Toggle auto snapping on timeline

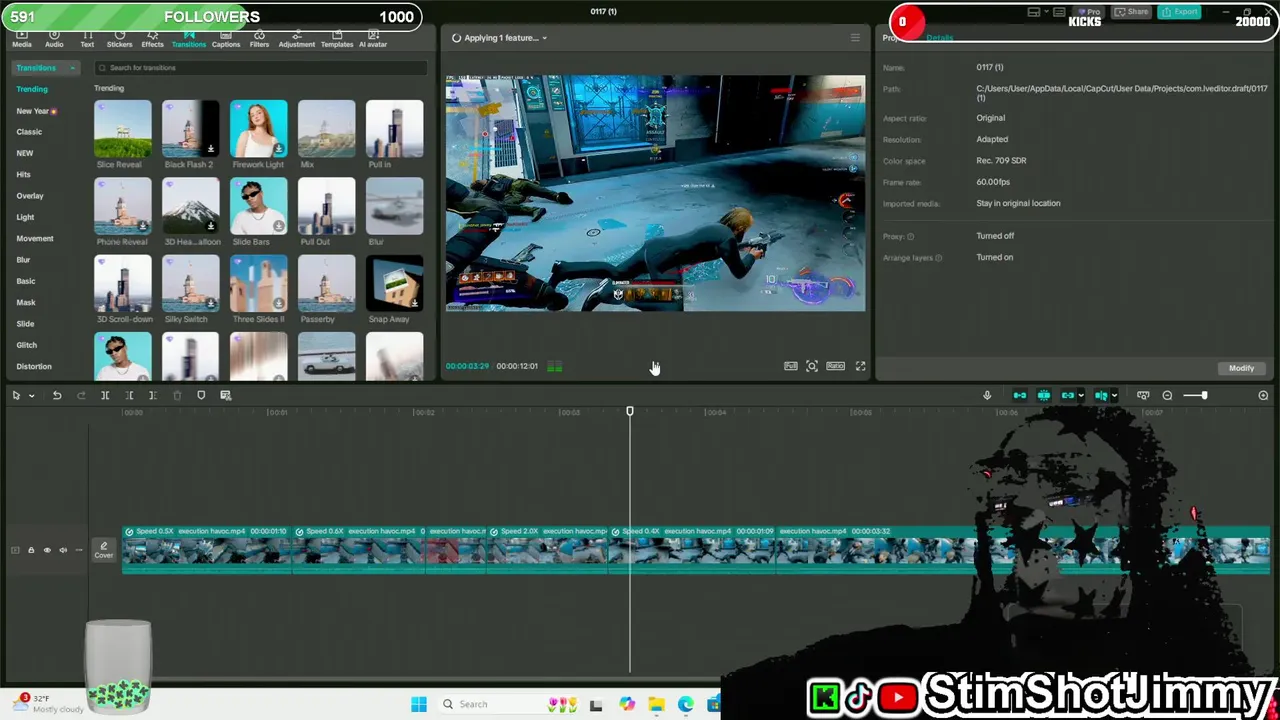point(1043,396)
